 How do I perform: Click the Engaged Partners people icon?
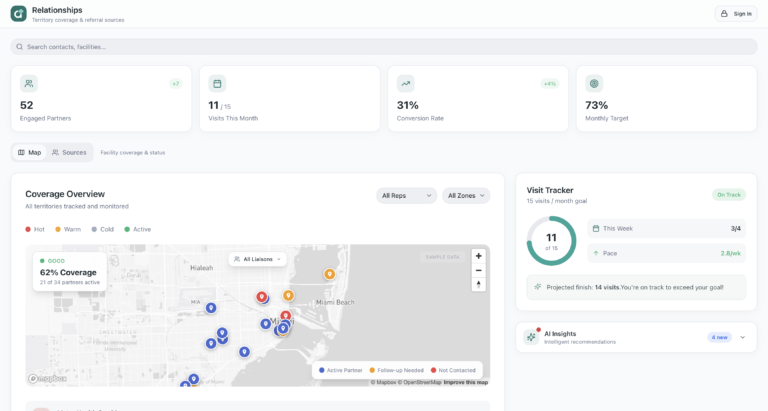(29, 83)
